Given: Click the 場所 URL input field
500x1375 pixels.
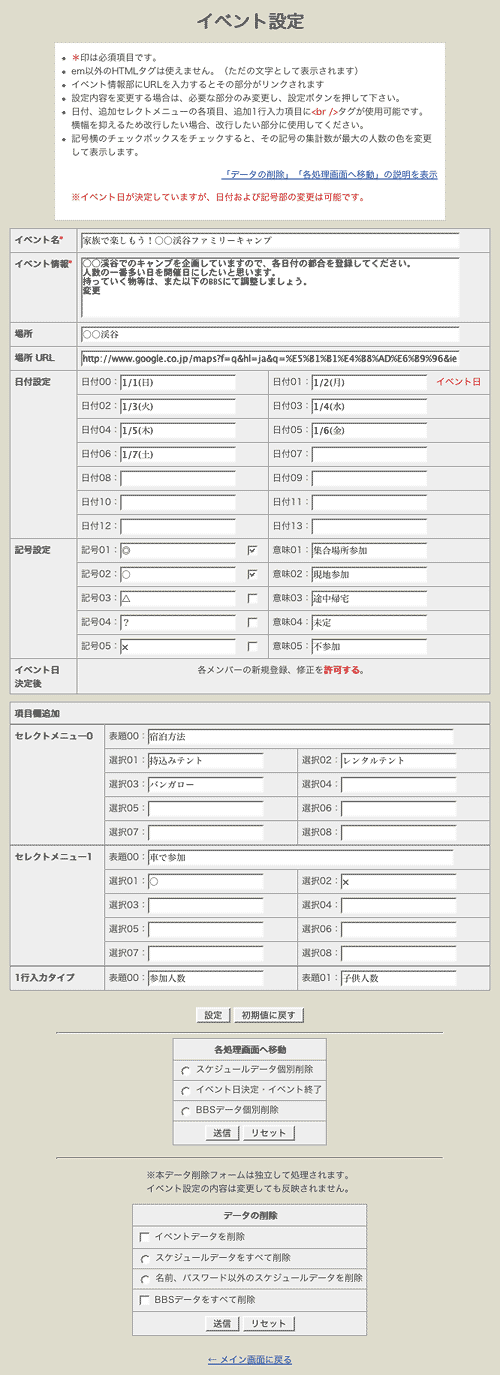Looking at the screenshot, I should 269,359.
